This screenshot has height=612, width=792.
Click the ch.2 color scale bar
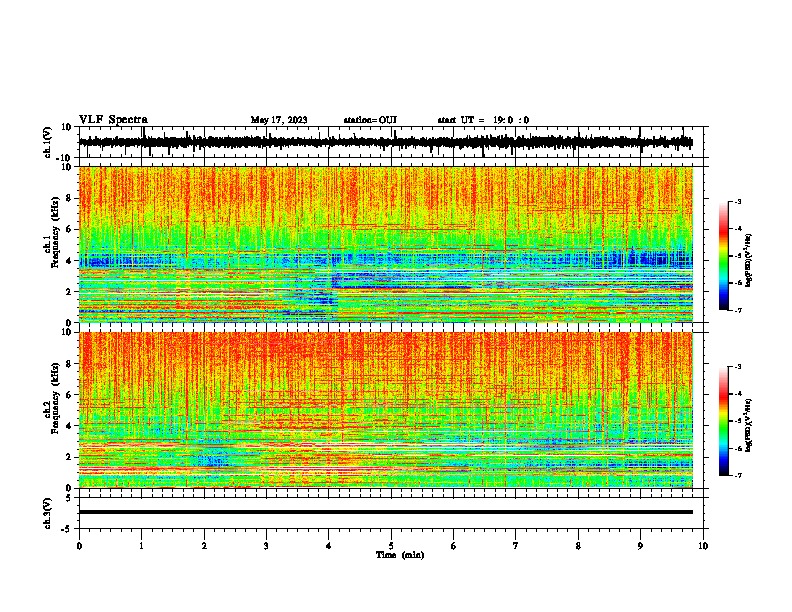(x=723, y=421)
